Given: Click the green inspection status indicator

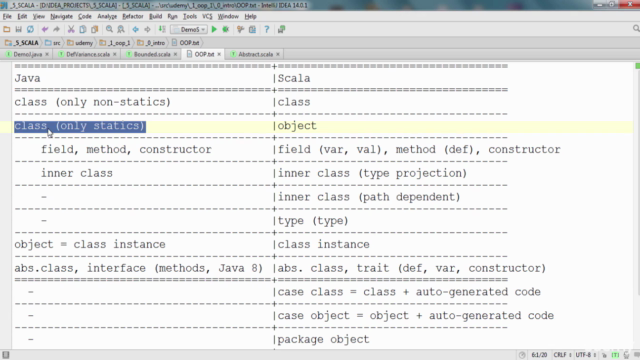Looking at the screenshot, I should [637, 66].
